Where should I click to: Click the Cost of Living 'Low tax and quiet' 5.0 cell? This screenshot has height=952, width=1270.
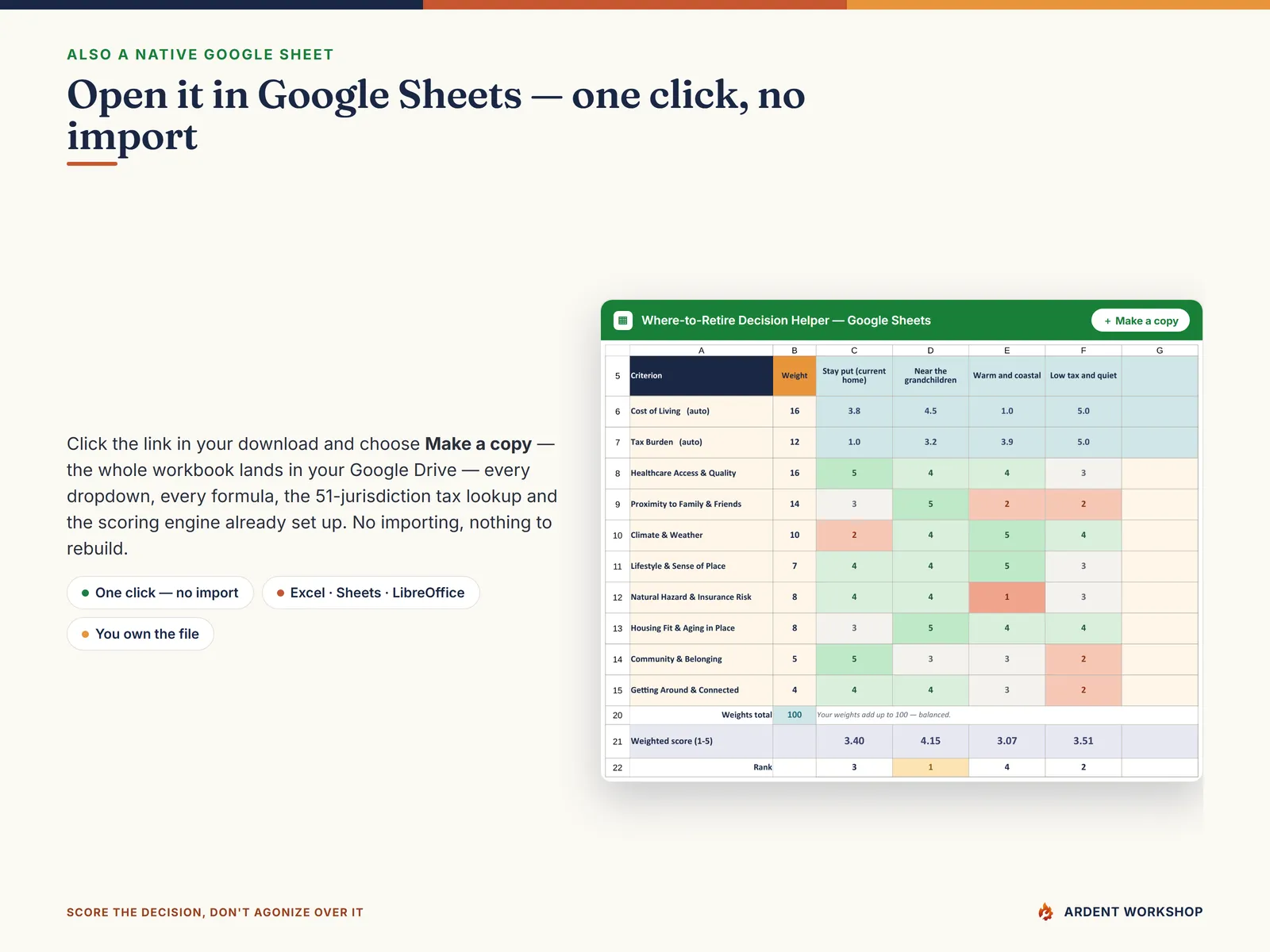[1083, 412]
